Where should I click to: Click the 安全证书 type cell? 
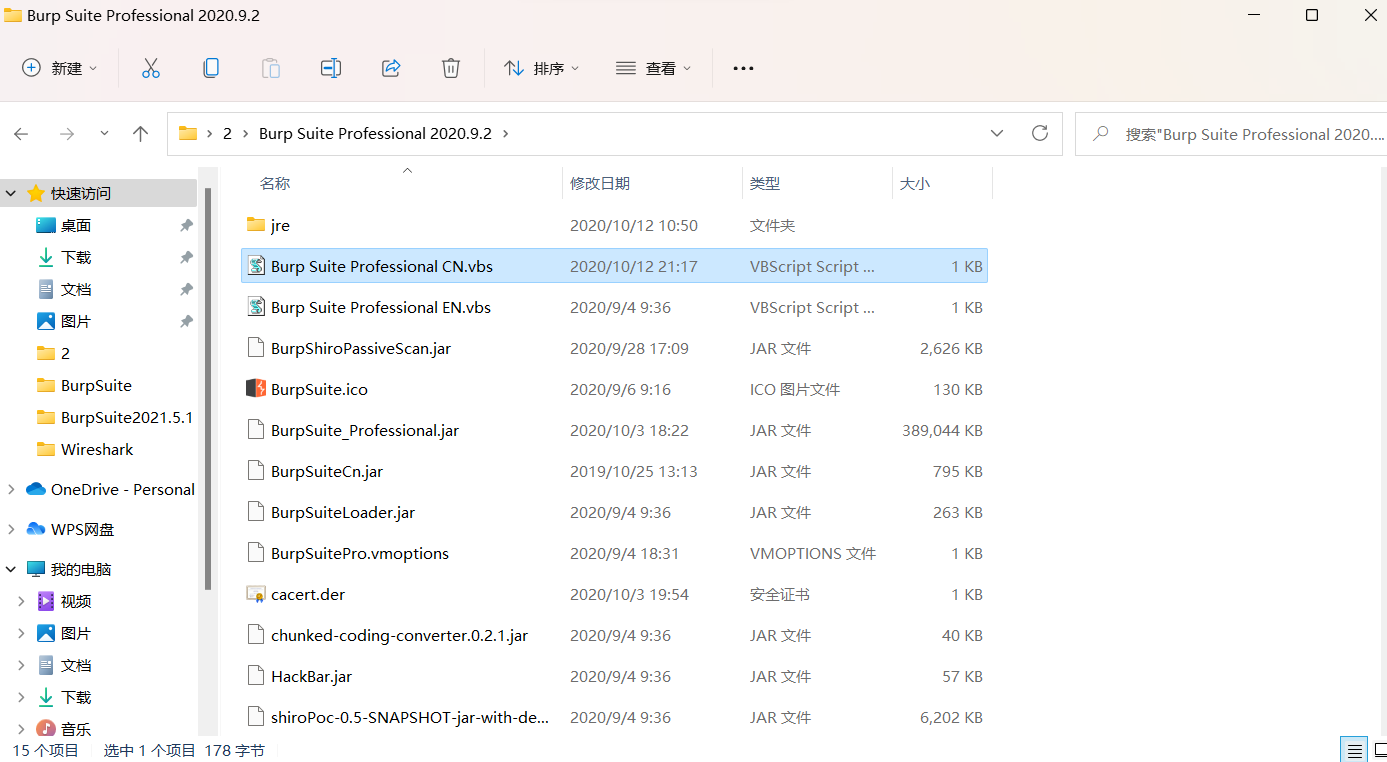point(780,594)
